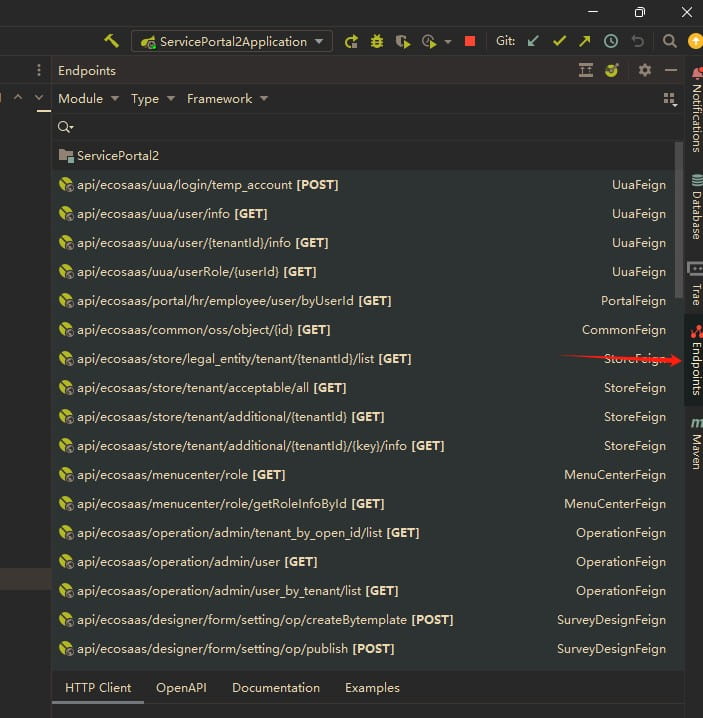Start debugging with the bug icon
This screenshot has width=703, height=718.
(x=377, y=41)
